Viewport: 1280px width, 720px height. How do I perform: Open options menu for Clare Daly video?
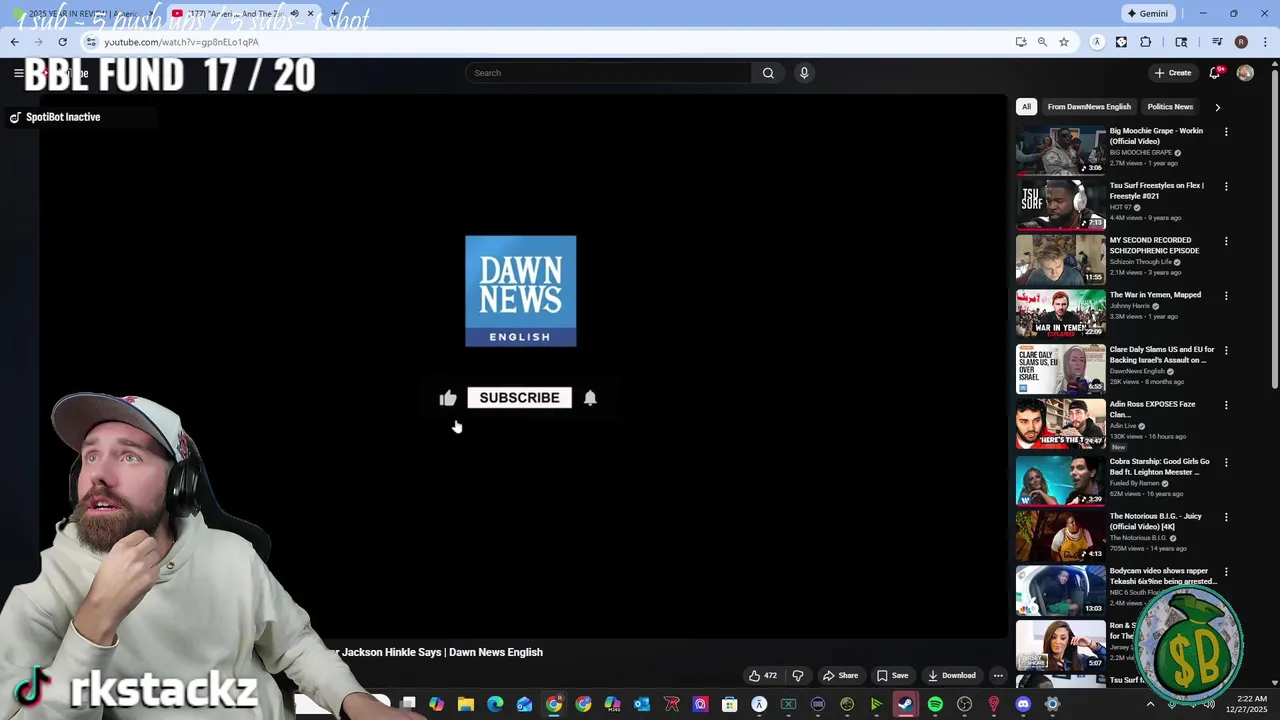(1226, 351)
